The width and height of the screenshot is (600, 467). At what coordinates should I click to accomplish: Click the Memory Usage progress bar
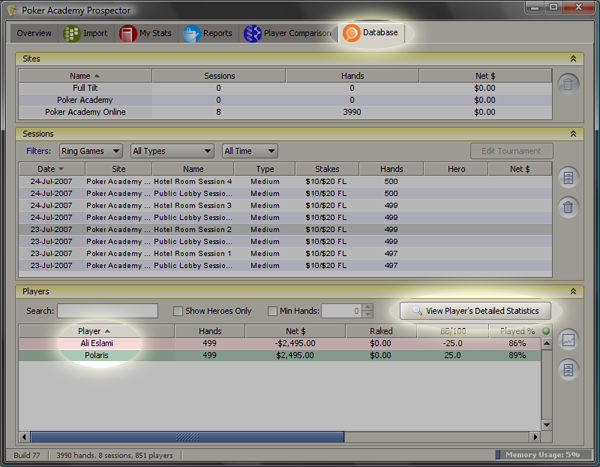pyautogui.click(x=543, y=455)
